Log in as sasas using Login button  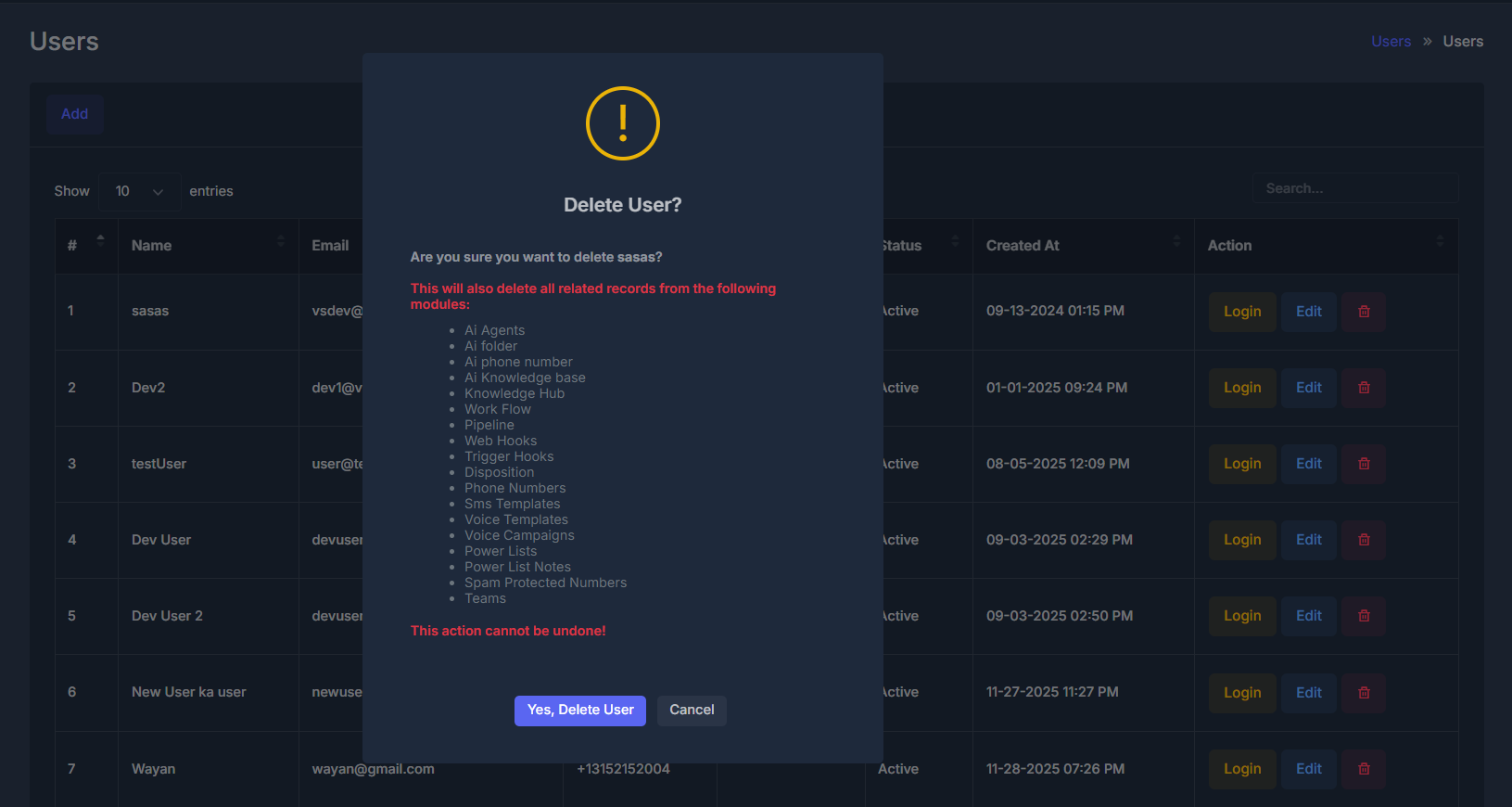click(x=1242, y=312)
